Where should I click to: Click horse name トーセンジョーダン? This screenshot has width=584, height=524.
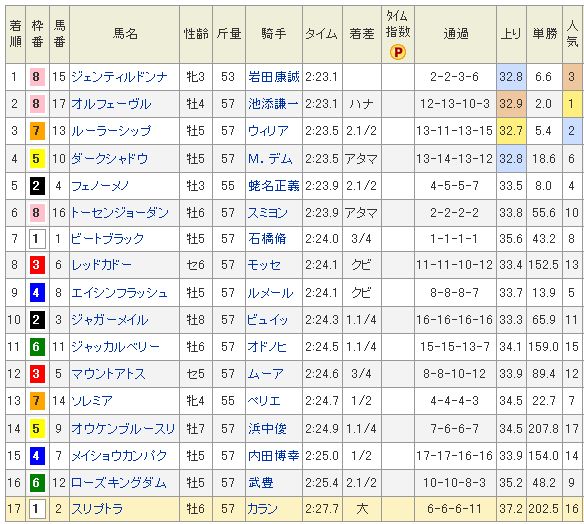[119, 213]
